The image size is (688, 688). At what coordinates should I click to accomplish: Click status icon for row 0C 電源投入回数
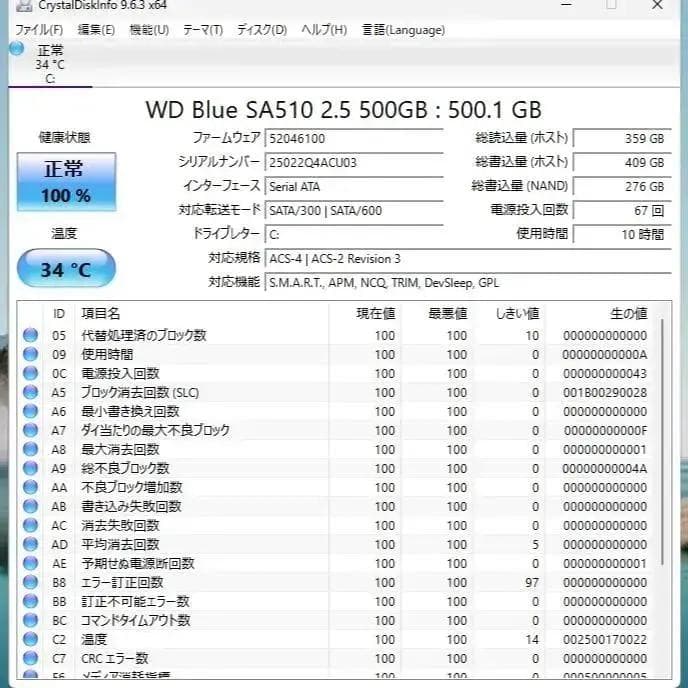point(30,373)
